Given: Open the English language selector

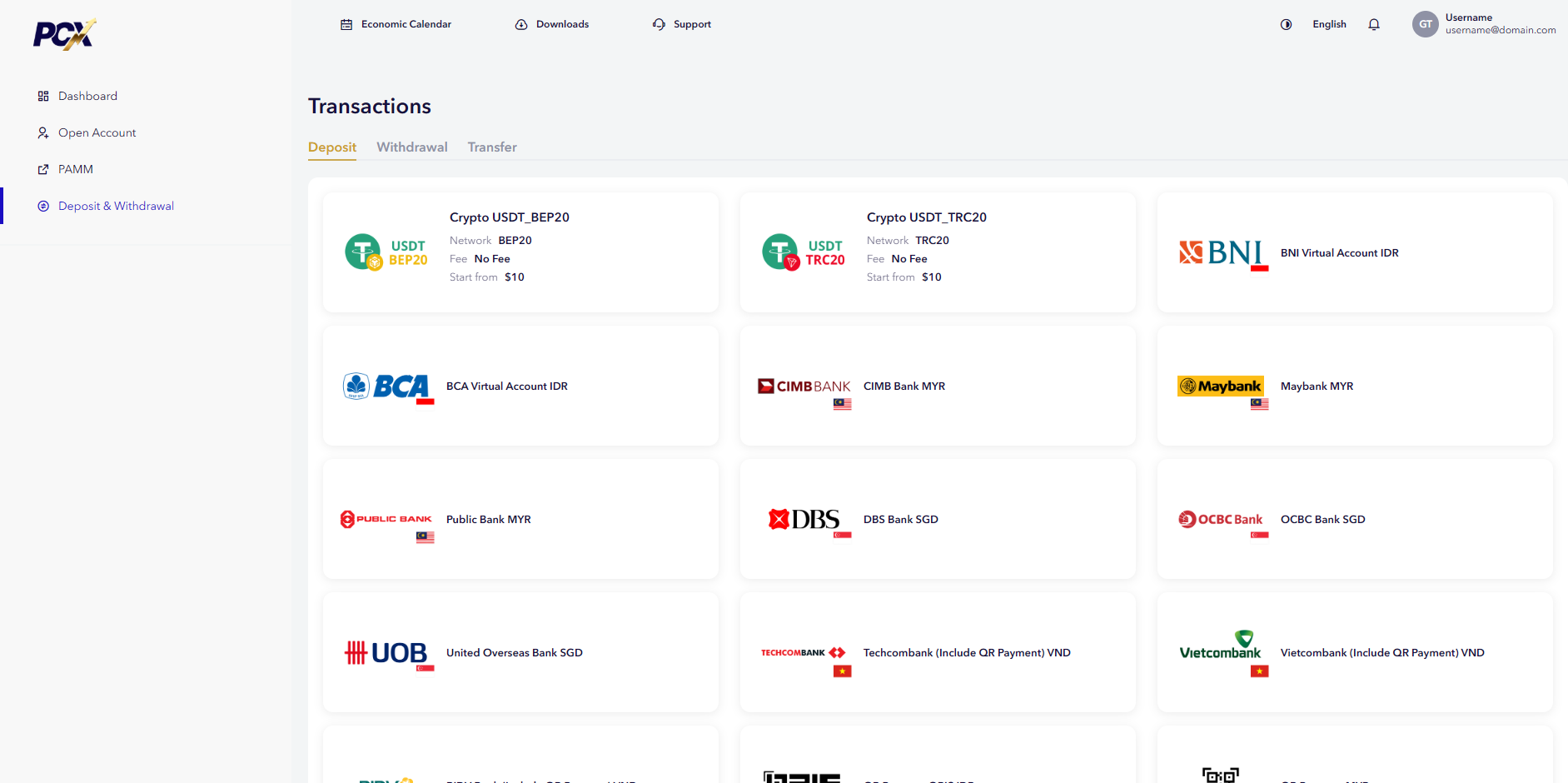Looking at the screenshot, I should click(x=1329, y=24).
